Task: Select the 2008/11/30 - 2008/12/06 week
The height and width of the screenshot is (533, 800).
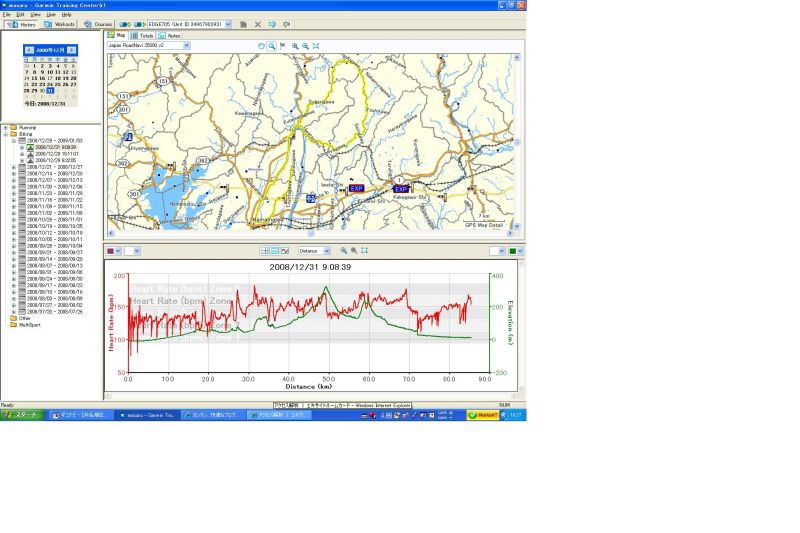Action: point(55,187)
